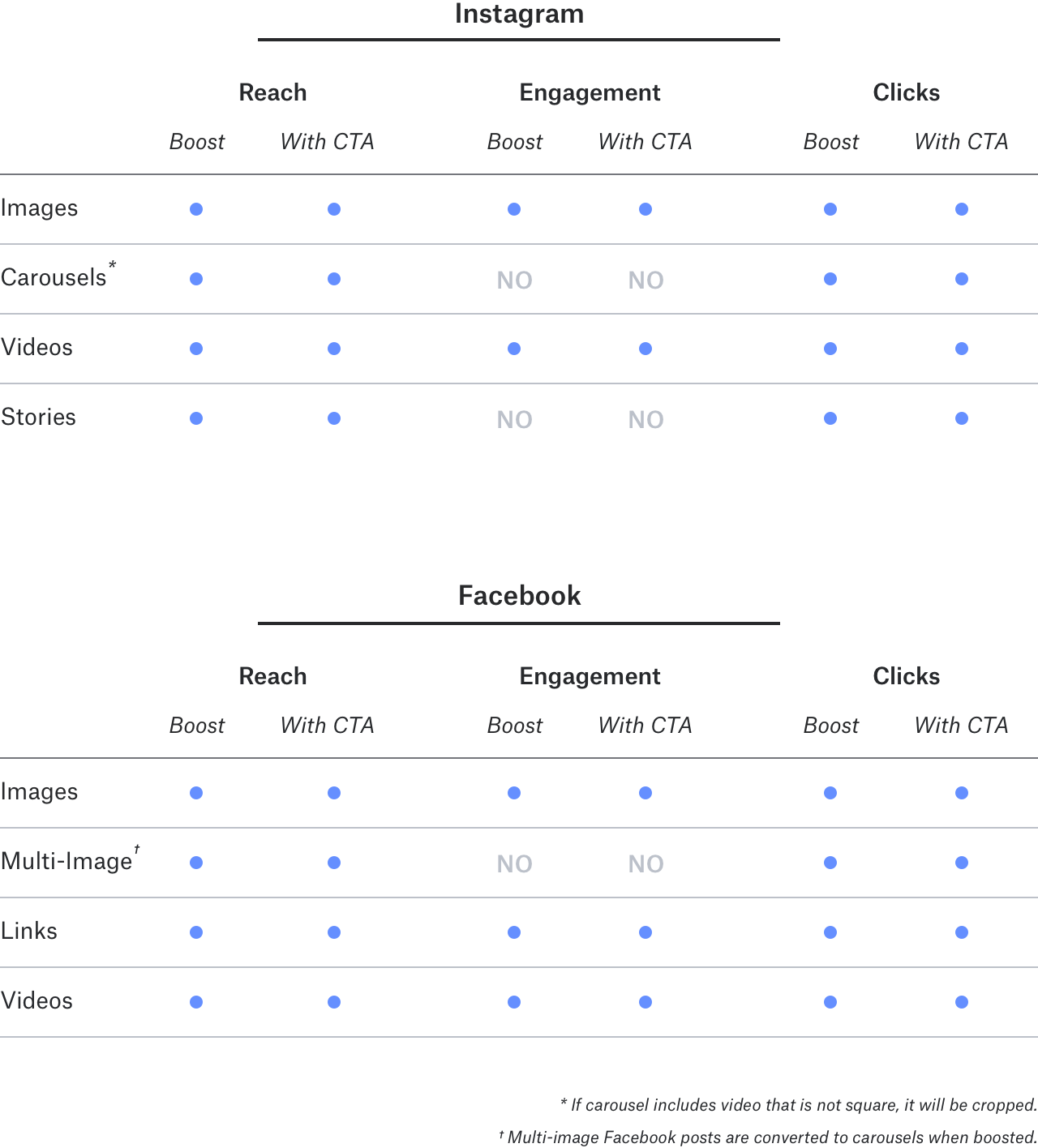Click Instagram Carousels Reach With CTA dot
Viewport: 1038px width, 1148px height.
coord(334,279)
